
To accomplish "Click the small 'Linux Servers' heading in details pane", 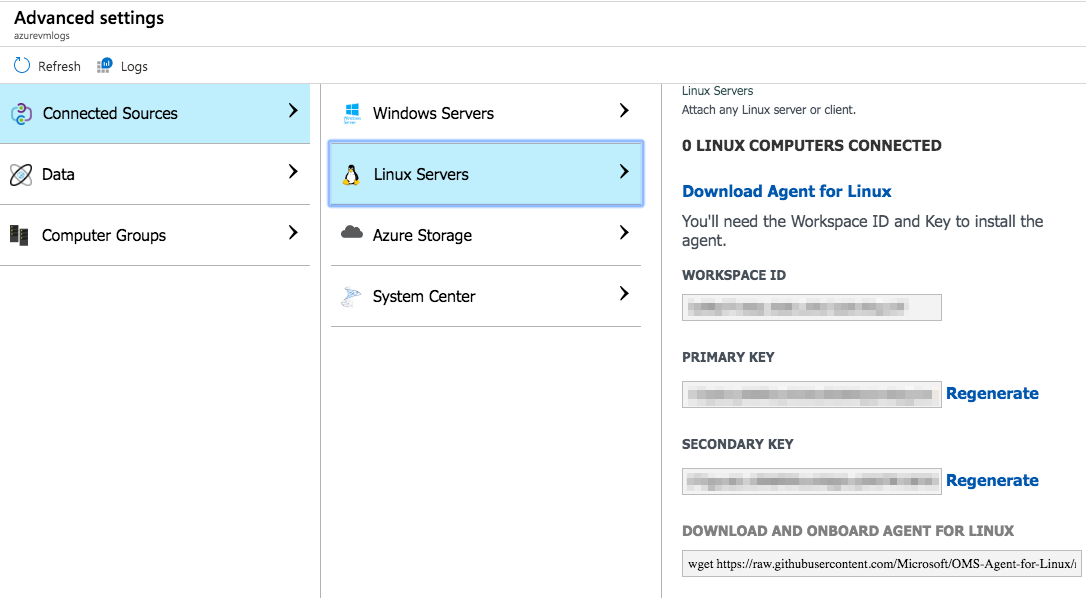I will pos(718,91).
